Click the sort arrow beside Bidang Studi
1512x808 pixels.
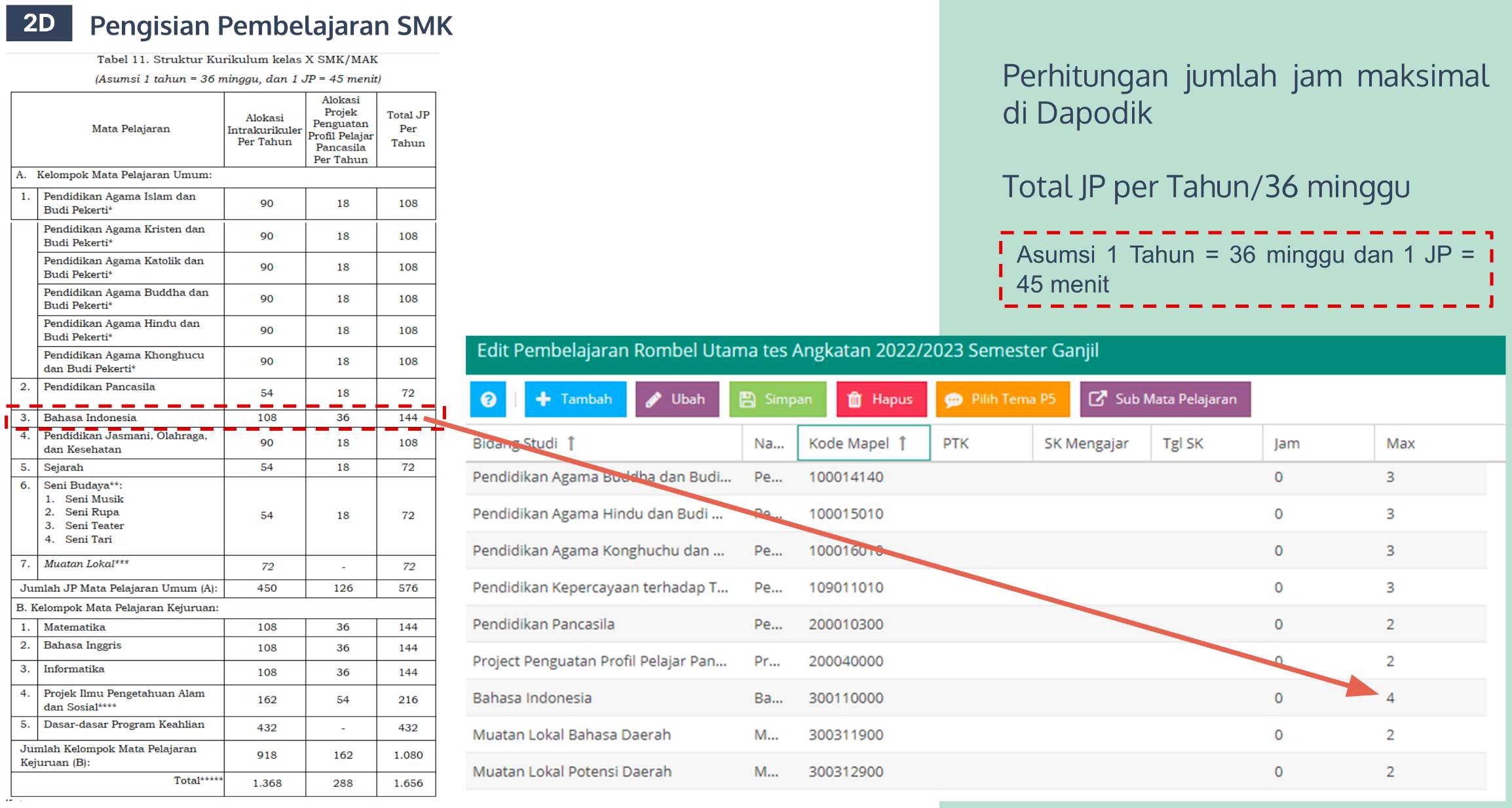(571, 443)
